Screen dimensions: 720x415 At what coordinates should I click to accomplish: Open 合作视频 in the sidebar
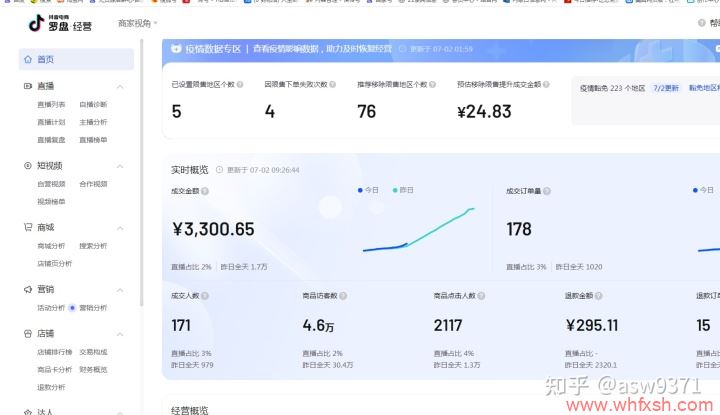(x=93, y=184)
